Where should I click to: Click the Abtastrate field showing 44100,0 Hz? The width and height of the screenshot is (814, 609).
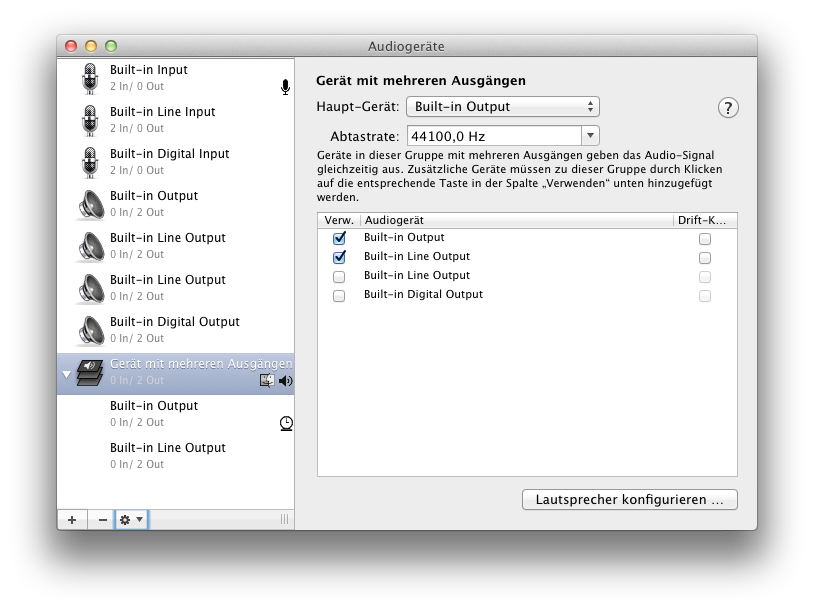(494, 136)
